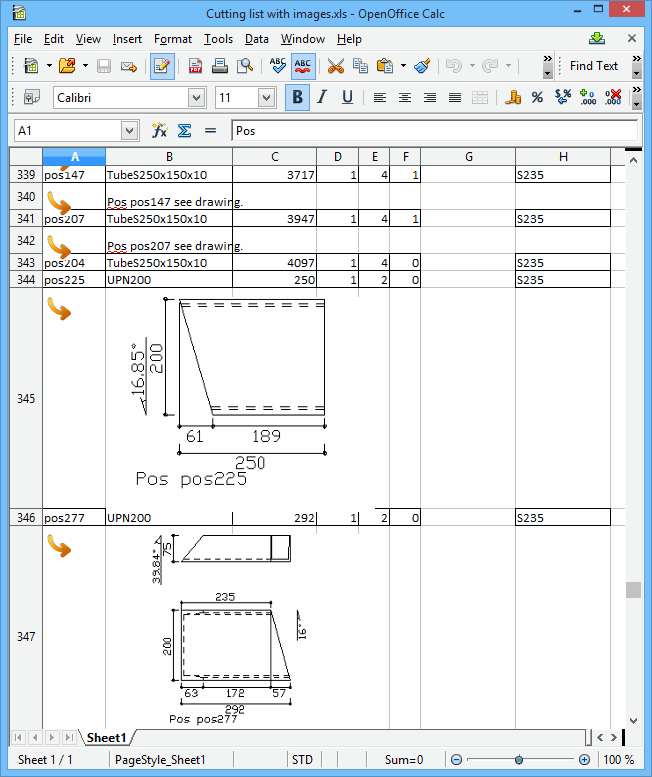Screen dimensions: 652x777
Task: Click the Find Text button
Action: tap(594, 66)
